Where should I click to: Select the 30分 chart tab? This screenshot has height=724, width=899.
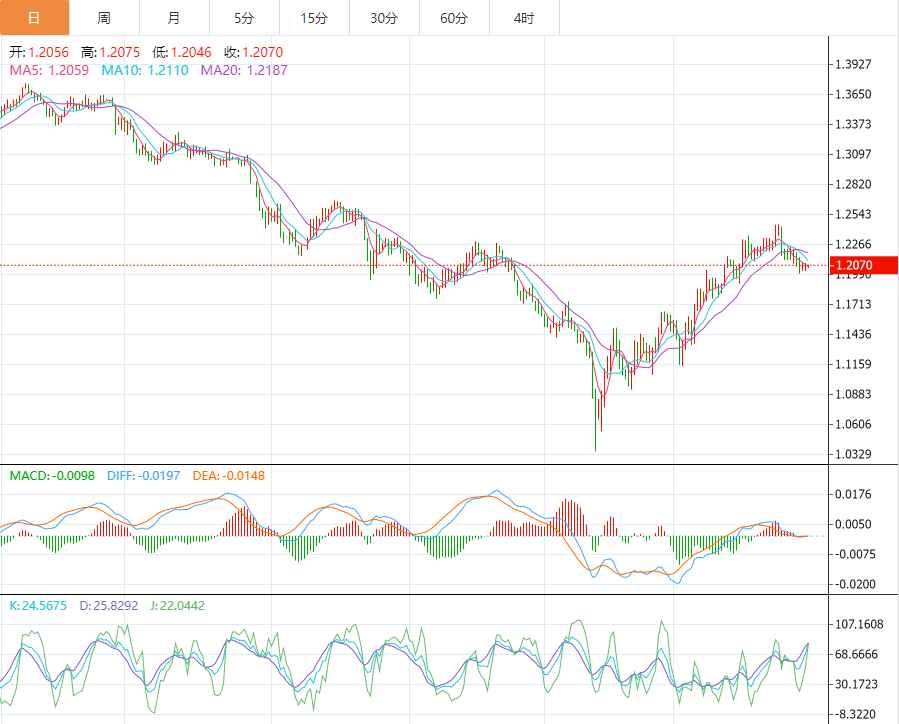(384, 18)
